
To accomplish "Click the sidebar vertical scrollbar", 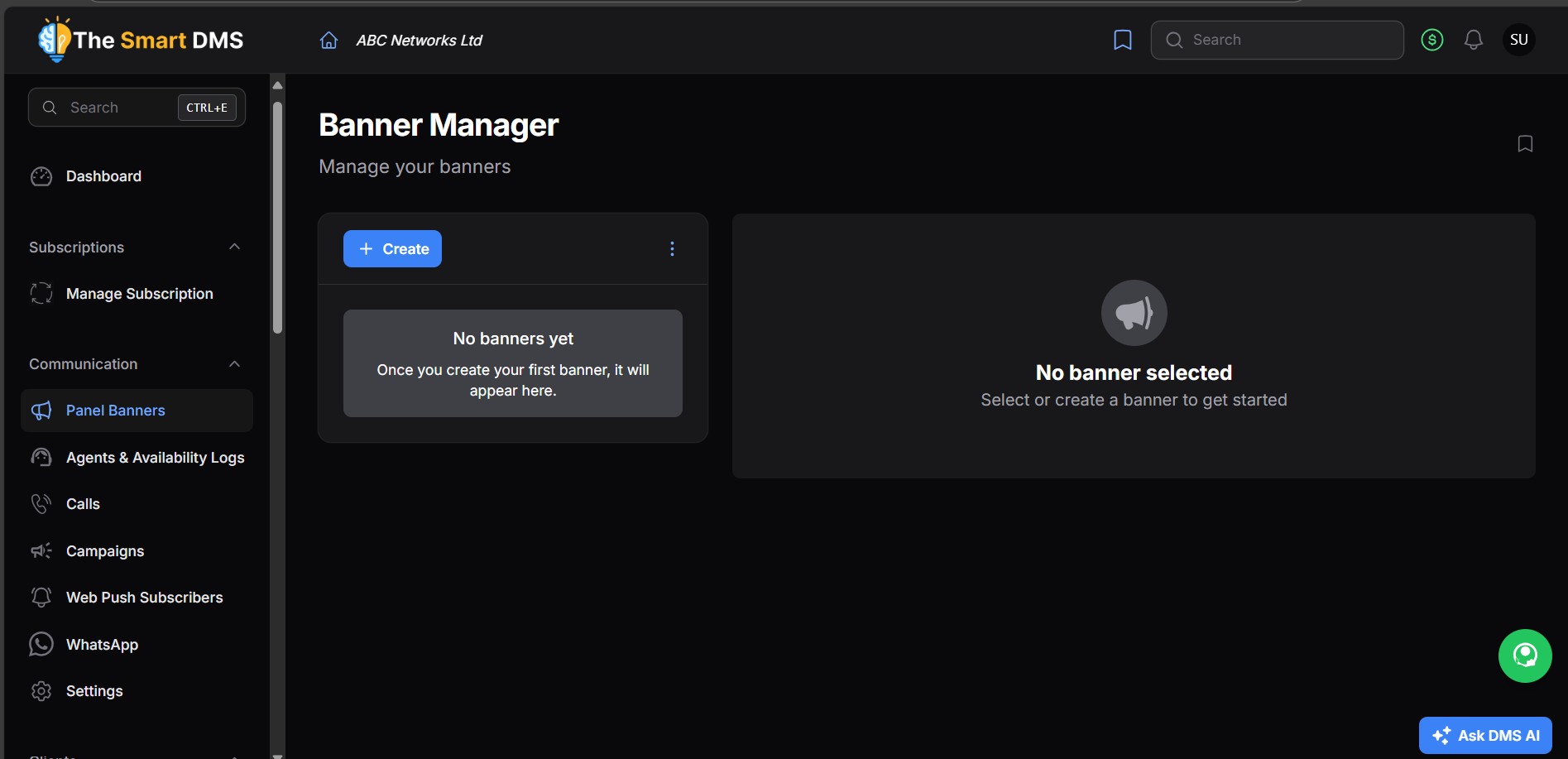I will 277,217.
